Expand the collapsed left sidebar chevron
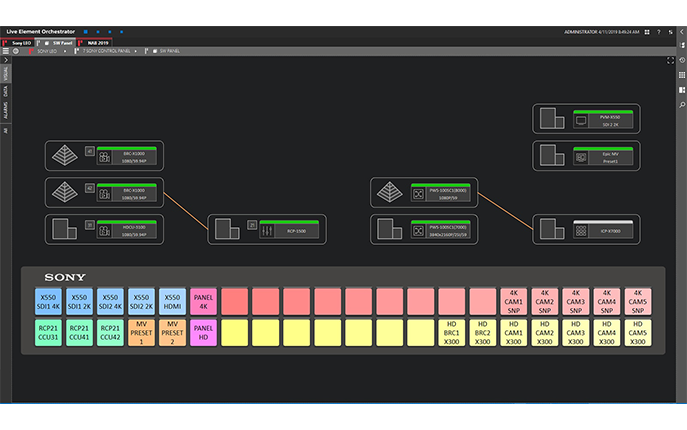Screen dimensions: 687x430 [5, 62]
